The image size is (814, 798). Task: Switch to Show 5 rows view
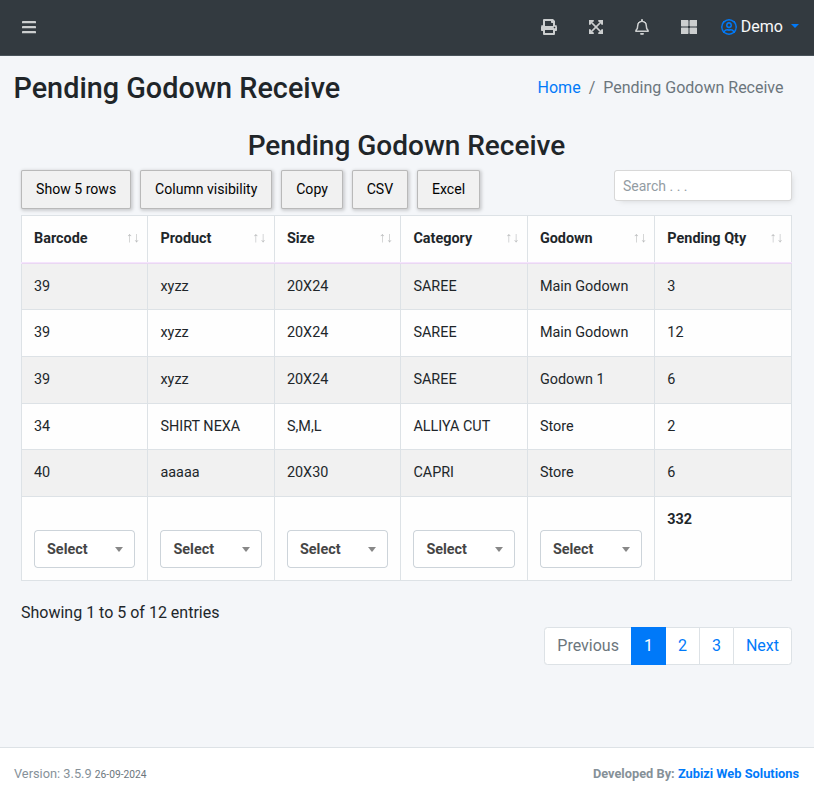click(x=75, y=189)
